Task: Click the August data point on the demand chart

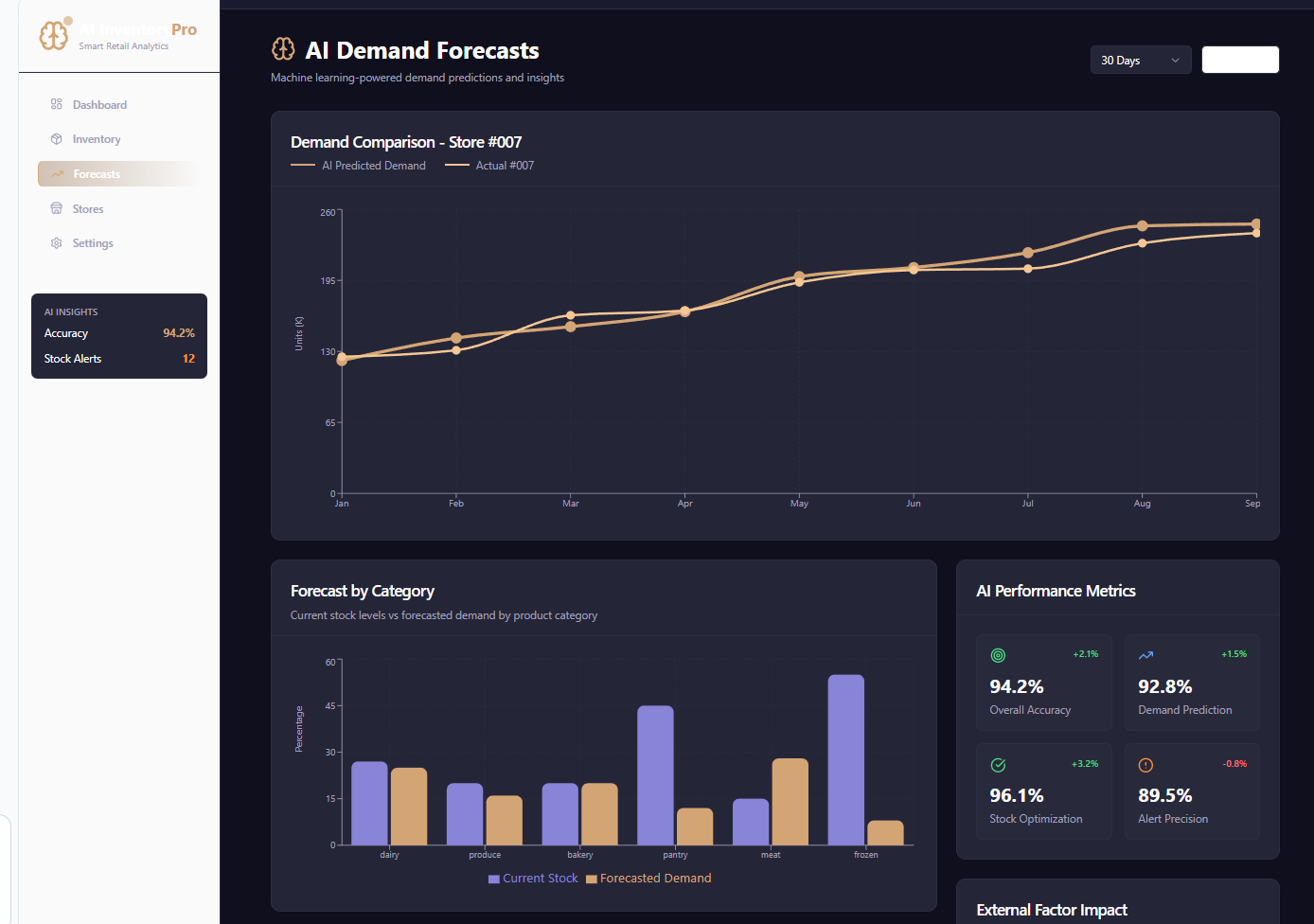Action: point(1142,226)
